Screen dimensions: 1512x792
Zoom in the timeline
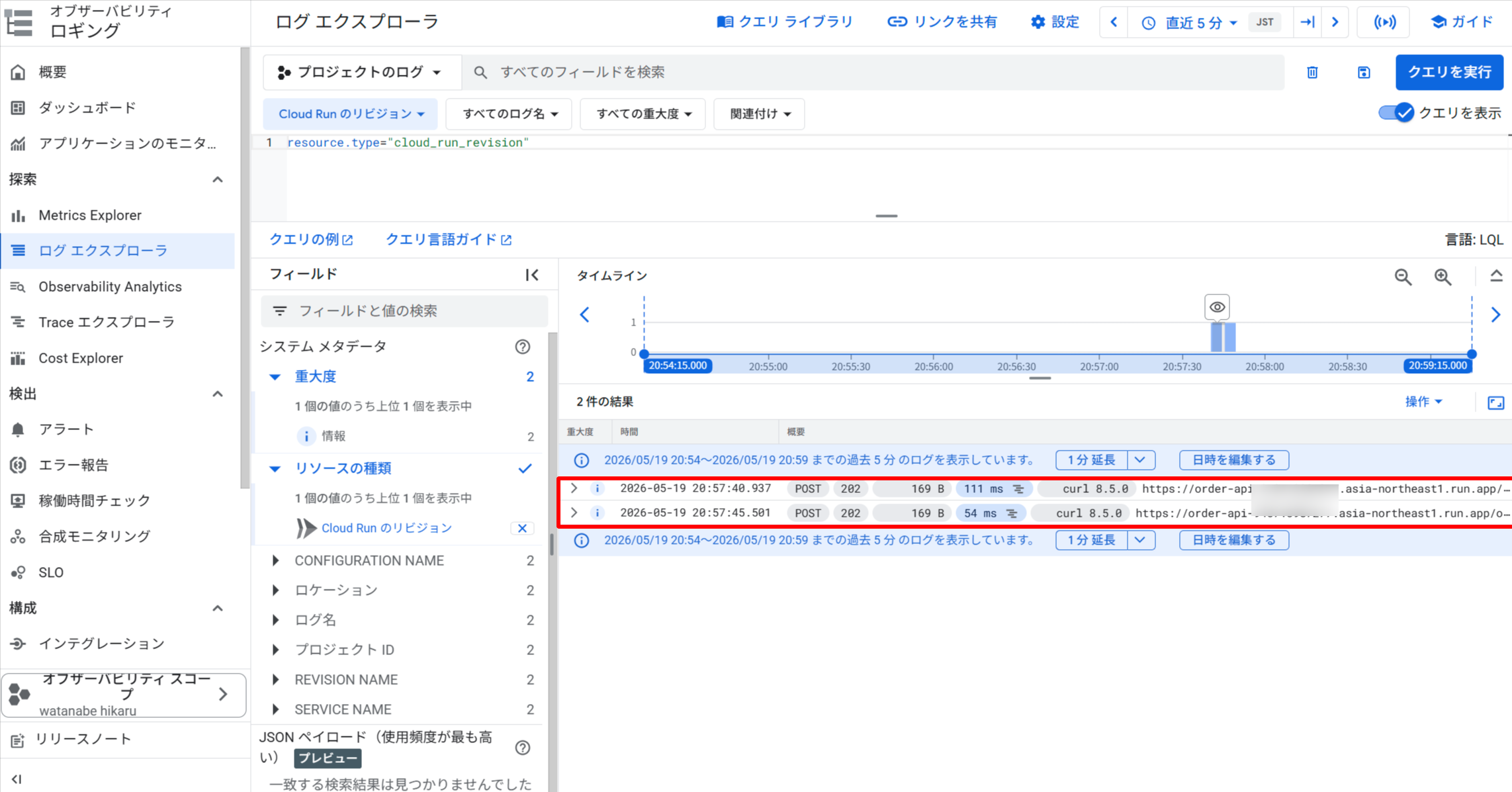[1443, 277]
